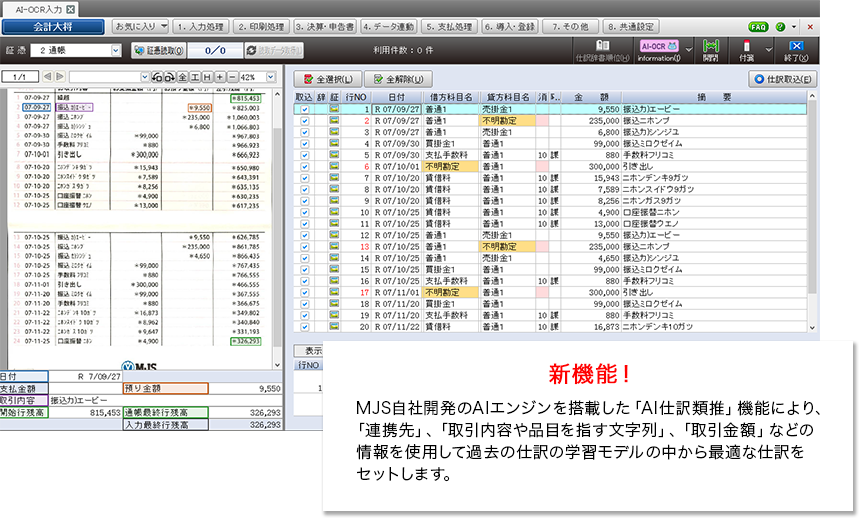Select the 不明勘定 cell in row 2

pyautogui.click(x=507, y=120)
